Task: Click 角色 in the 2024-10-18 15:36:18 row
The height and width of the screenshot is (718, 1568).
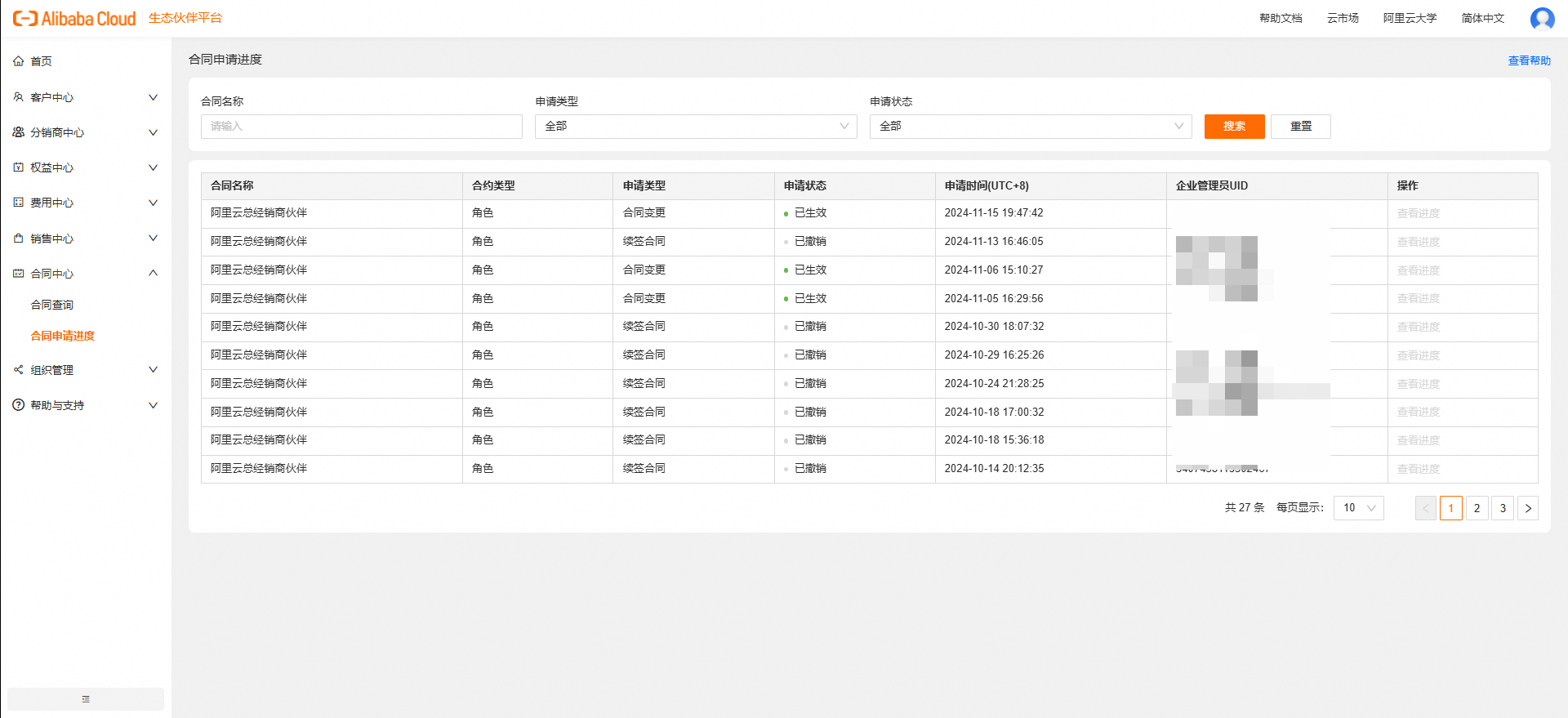Action: click(x=483, y=439)
